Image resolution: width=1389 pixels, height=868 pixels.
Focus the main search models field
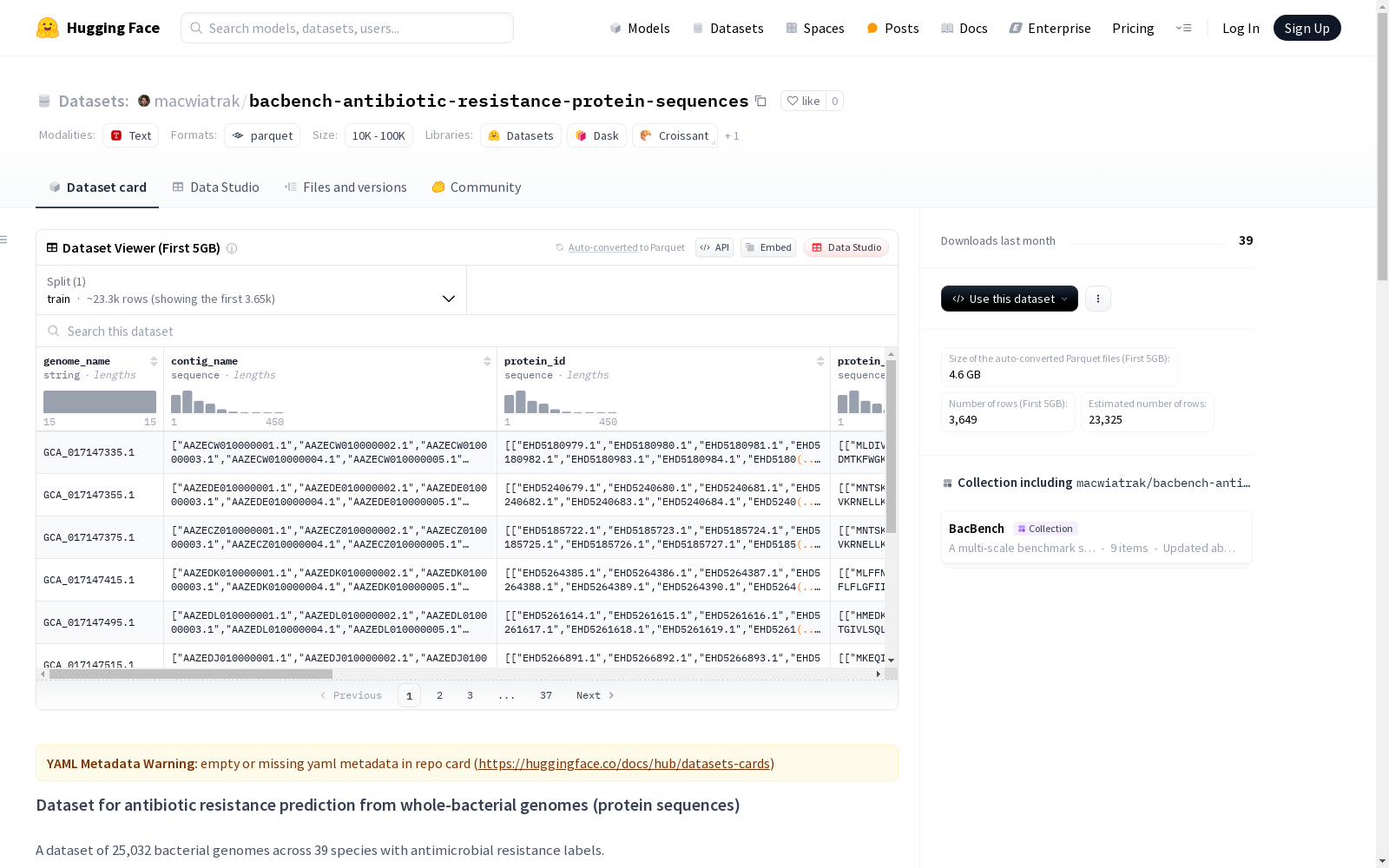[347, 28]
